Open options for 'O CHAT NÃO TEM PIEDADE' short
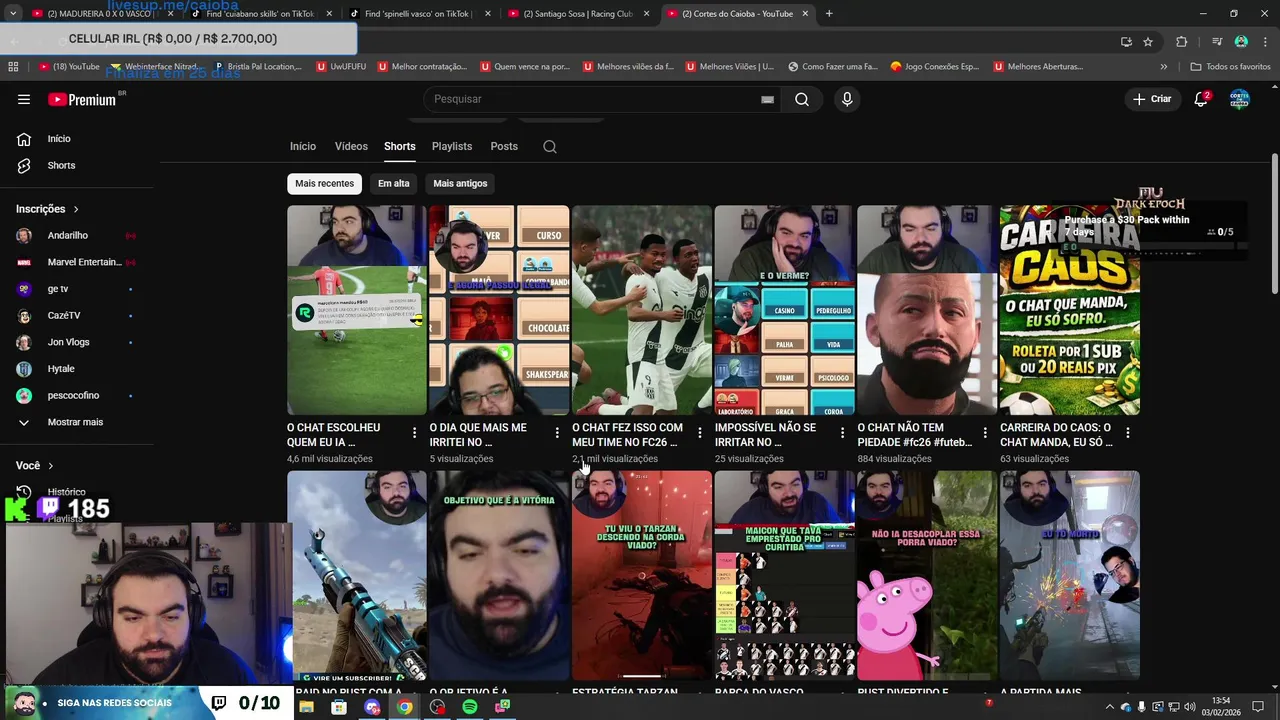Screen dimensions: 1280x720 (985, 433)
